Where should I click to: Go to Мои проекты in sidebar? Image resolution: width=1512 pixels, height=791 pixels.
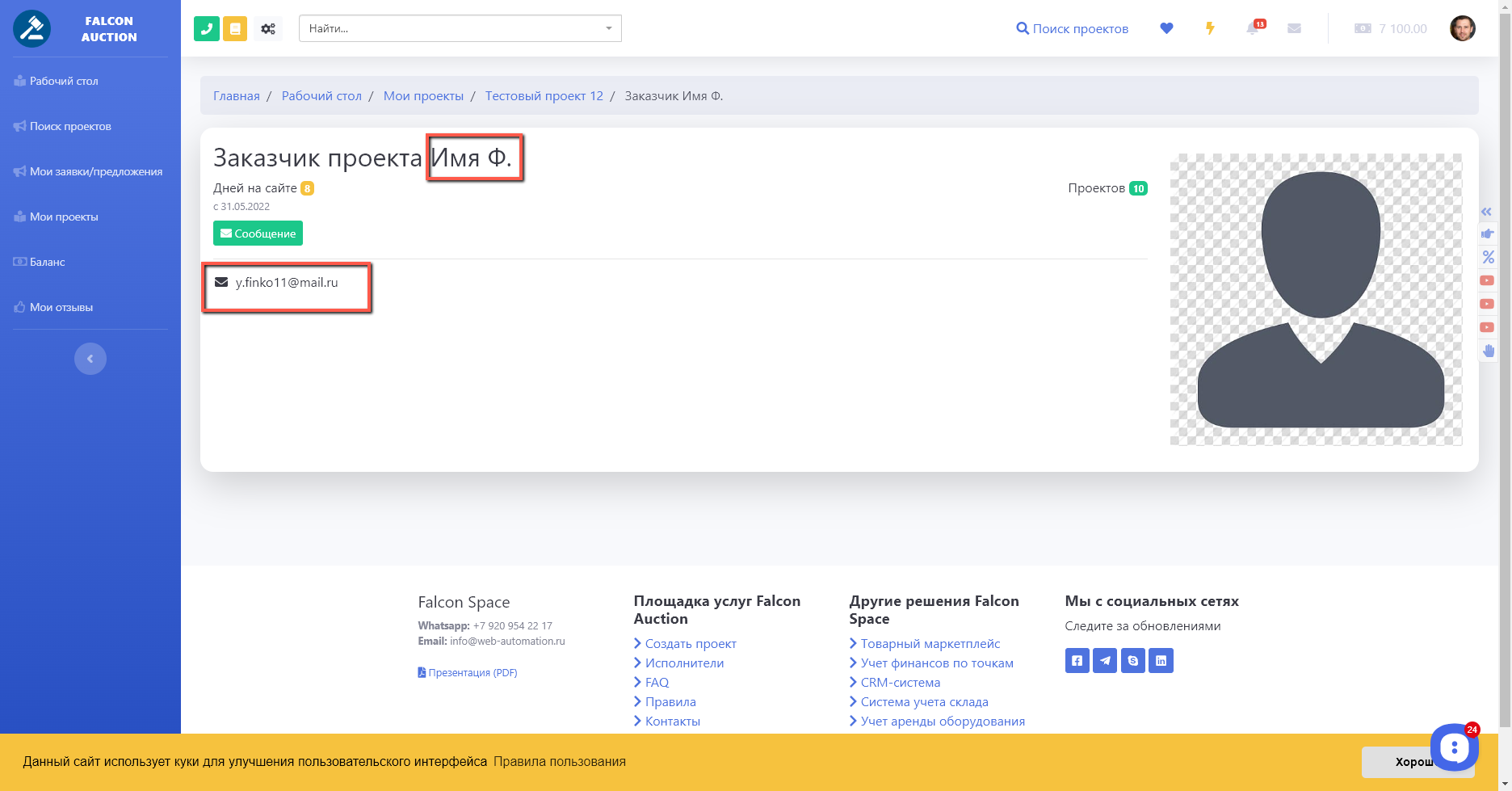point(64,217)
